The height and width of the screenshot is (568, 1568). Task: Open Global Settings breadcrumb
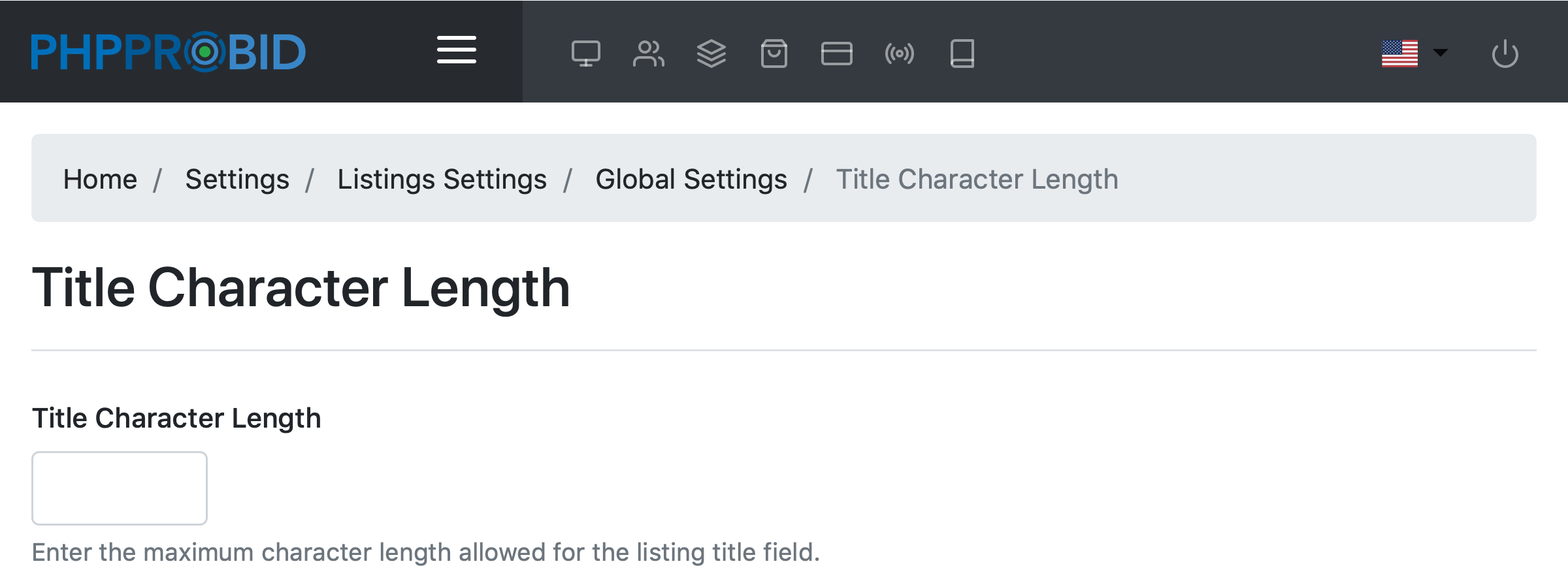coord(691,179)
